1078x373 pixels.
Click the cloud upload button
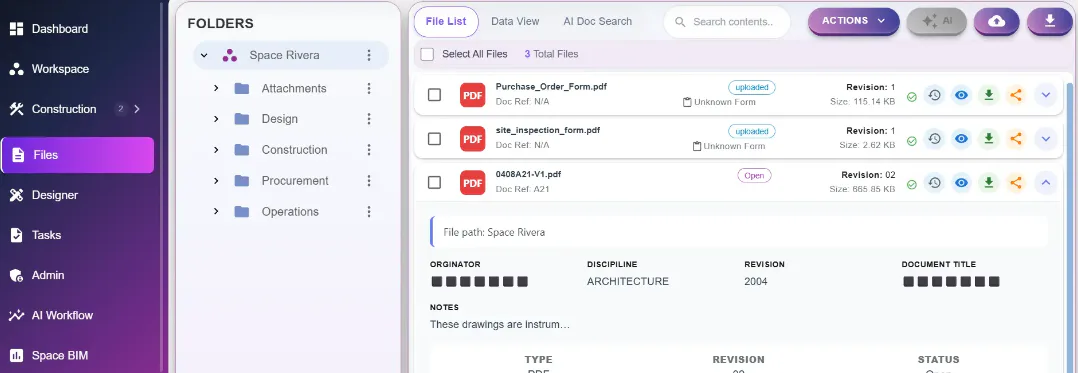point(996,21)
